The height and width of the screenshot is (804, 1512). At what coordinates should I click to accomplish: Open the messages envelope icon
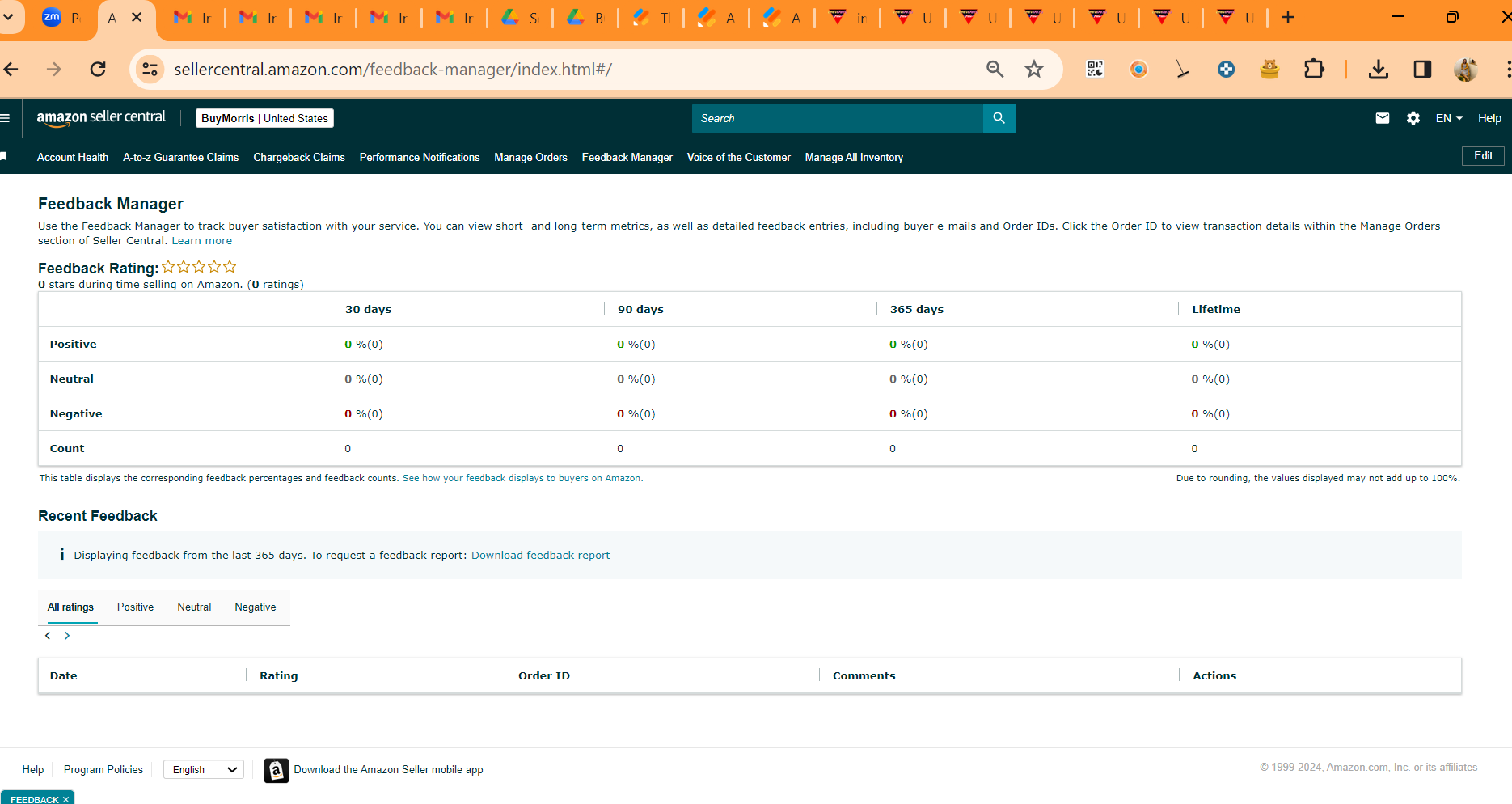1383,118
